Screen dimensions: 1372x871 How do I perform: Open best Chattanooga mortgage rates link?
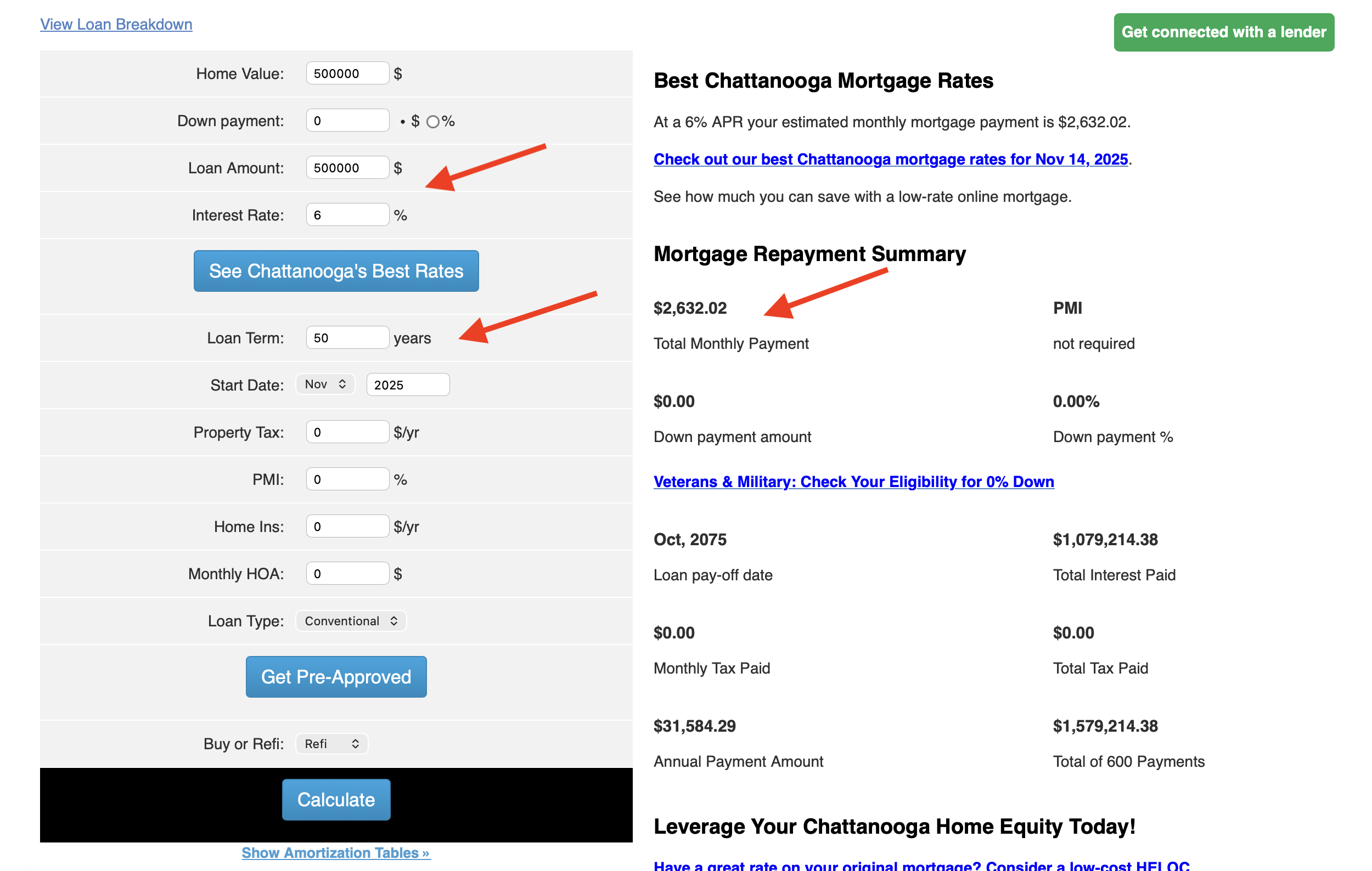891,160
